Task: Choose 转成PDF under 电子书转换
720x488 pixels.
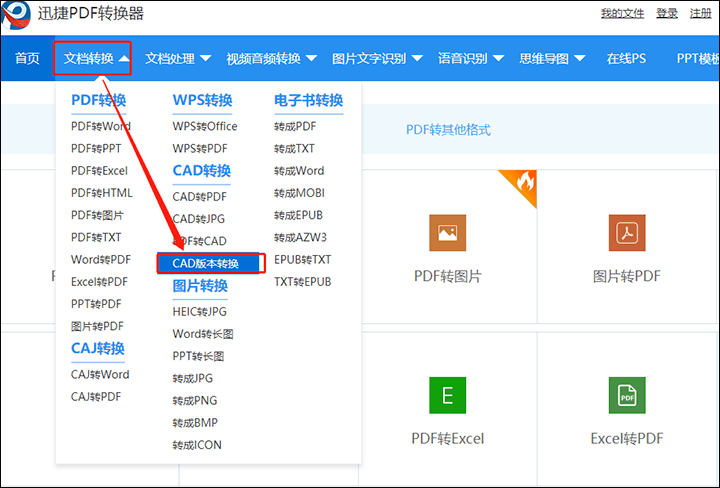Action: point(295,126)
